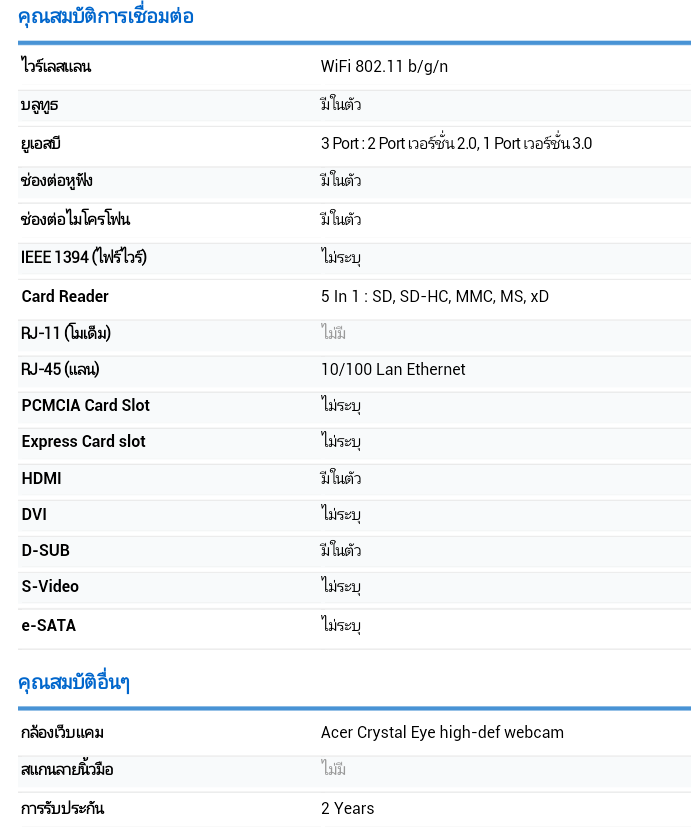The image size is (691, 827).
Task: Click the ช่องต่อหูฟัง row label
Action: (x=57, y=181)
